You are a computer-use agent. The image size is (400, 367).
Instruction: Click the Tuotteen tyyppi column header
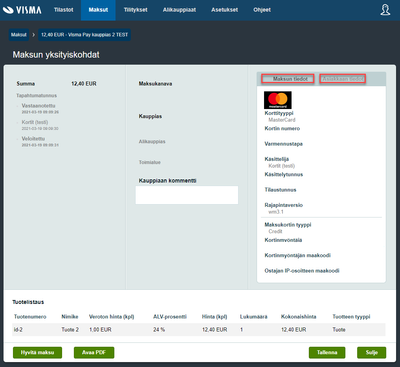(x=351, y=317)
